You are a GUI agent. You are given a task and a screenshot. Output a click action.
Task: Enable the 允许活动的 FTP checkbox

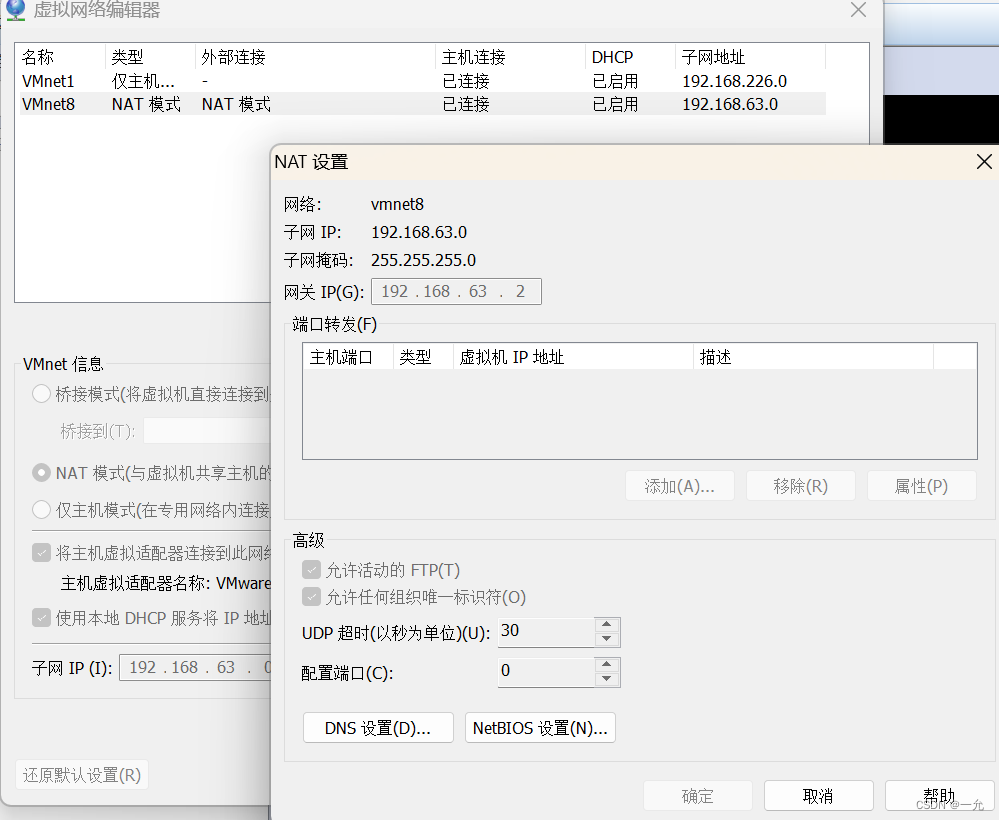(313, 570)
